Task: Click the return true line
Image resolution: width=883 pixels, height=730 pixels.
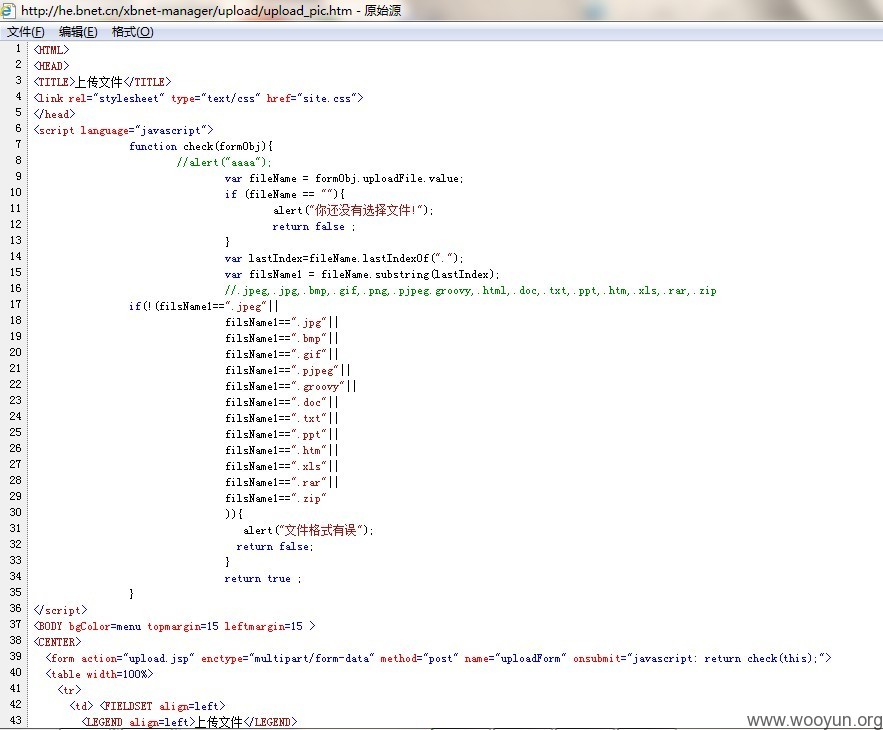Action: point(262,578)
